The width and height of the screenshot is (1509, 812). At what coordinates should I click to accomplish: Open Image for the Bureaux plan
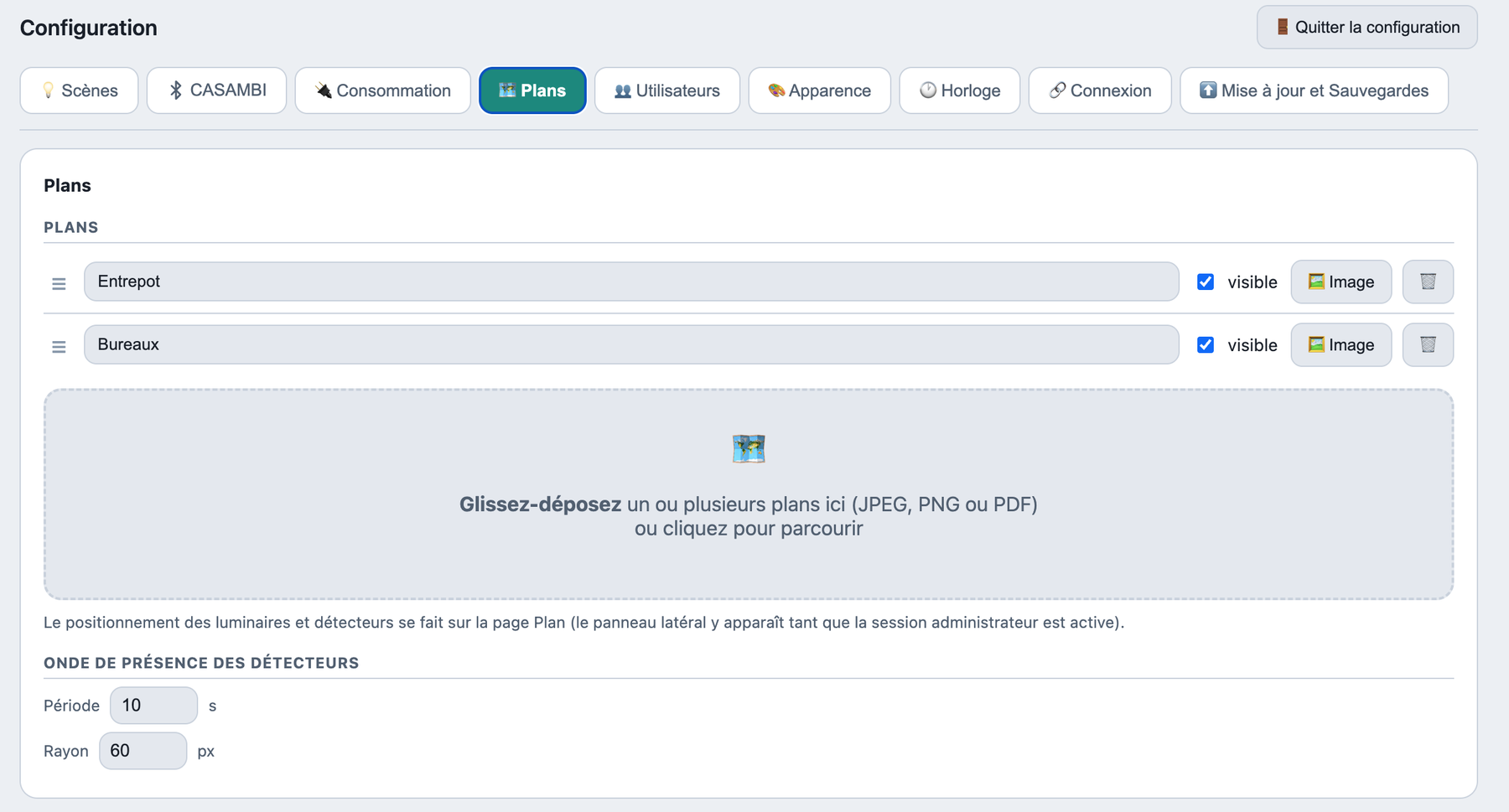click(x=1340, y=344)
